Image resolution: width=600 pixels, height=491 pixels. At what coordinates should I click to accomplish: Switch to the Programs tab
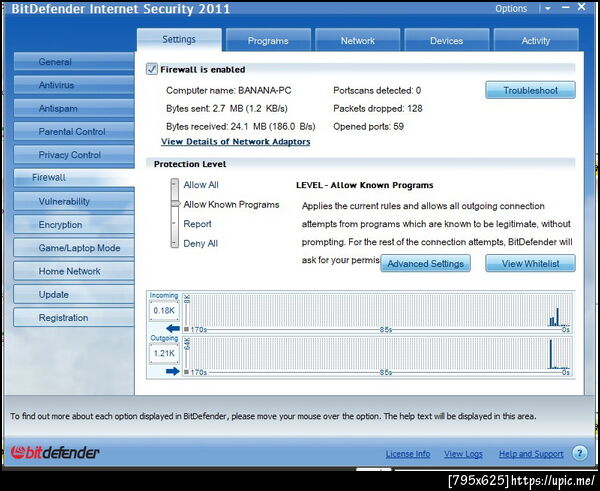click(x=268, y=41)
